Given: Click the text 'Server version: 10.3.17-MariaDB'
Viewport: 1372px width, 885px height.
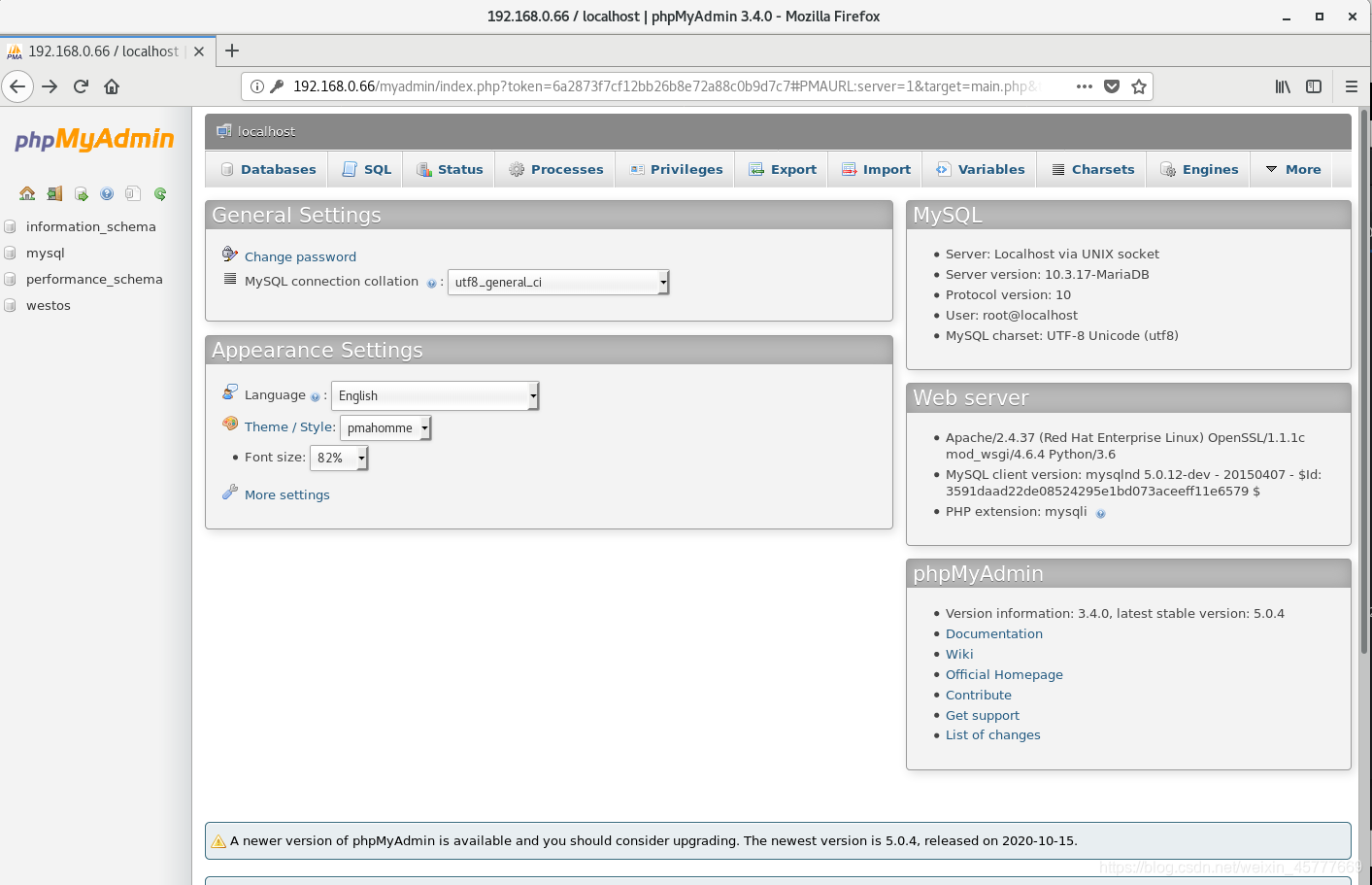Looking at the screenshot, I should tap(1048, 274).
